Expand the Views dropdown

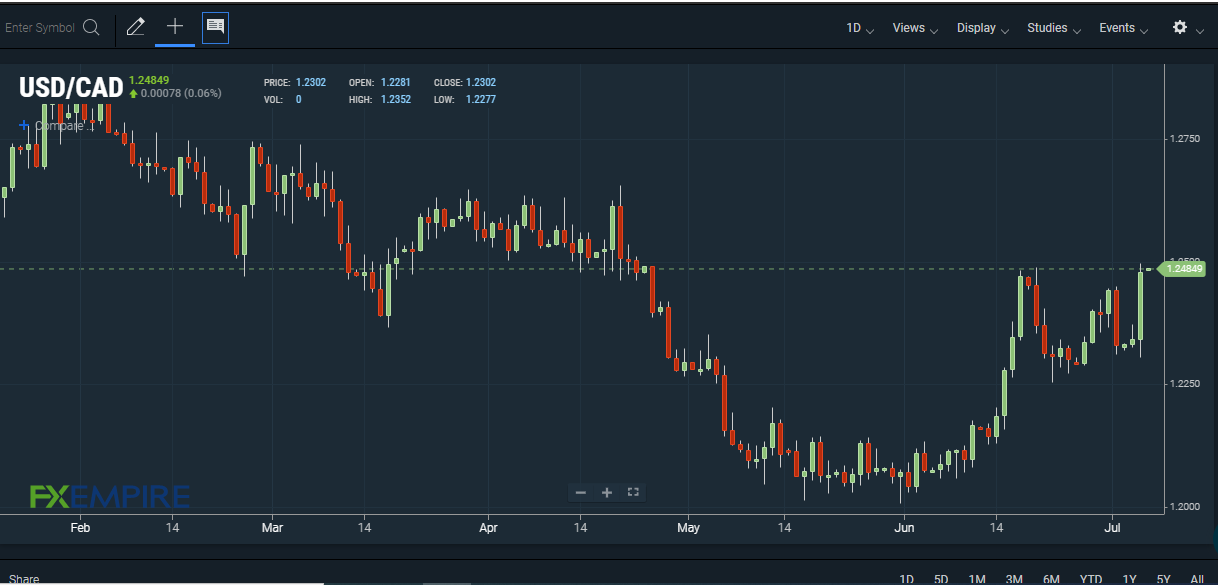click(x=914, y=28)
